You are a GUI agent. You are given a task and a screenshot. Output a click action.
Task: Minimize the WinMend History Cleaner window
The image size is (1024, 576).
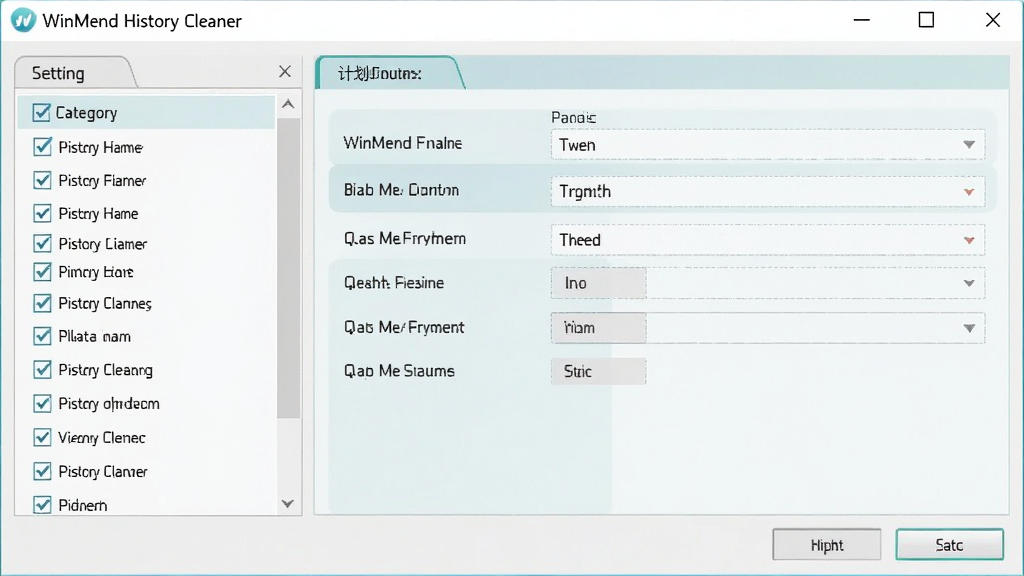click(x=861, y=20)
